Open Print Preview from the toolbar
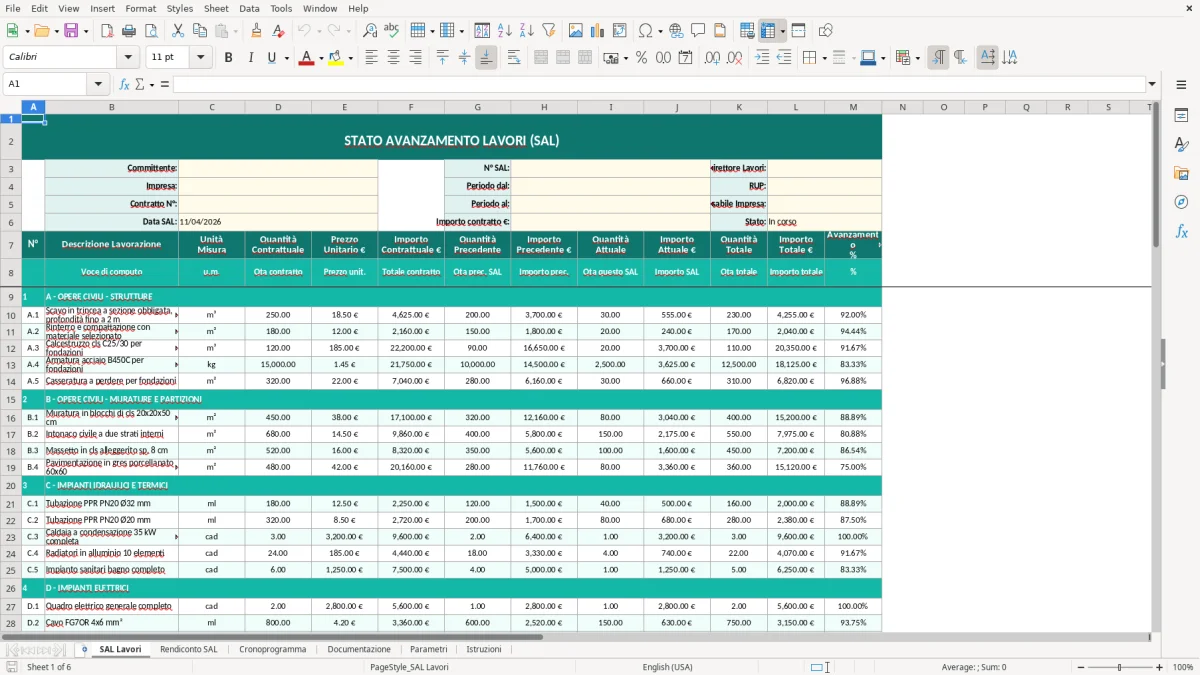Viewport: 1200px width, 675px height. [150, 31]
